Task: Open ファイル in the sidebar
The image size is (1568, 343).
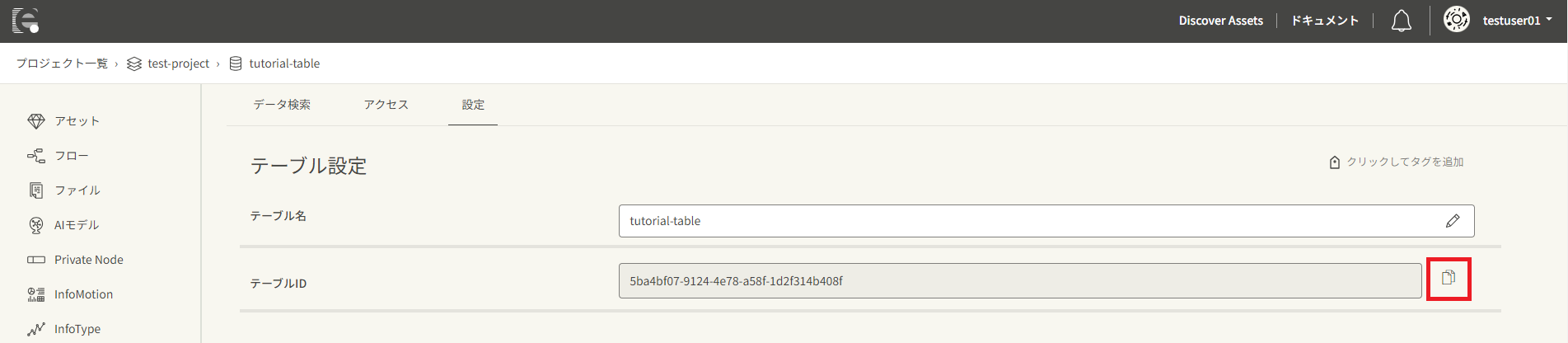Action: (x=77, y=190)
